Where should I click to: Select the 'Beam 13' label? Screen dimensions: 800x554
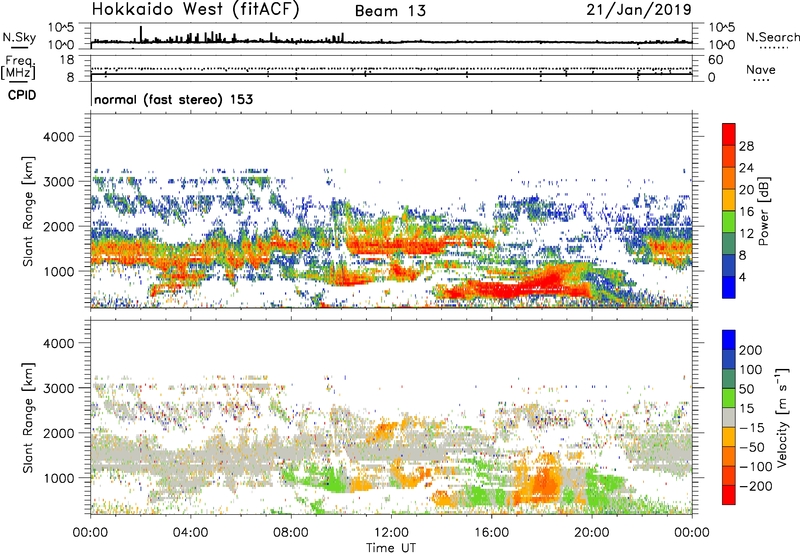(390, 11)
